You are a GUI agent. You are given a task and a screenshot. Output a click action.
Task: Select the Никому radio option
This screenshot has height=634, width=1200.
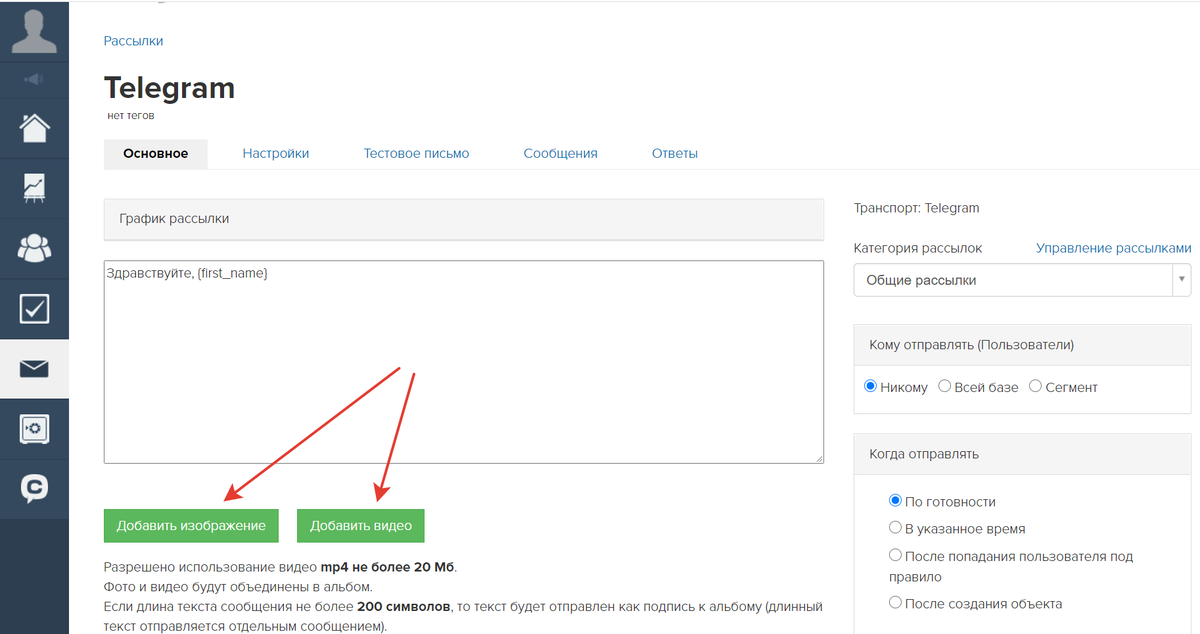871,386
